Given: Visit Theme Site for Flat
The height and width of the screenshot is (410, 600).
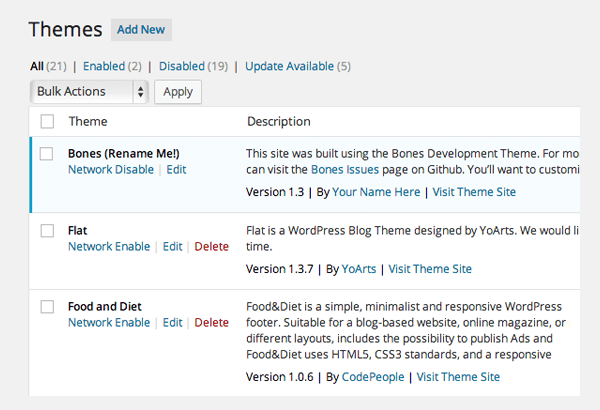Looking at the screenshot, I should point(430,269).
